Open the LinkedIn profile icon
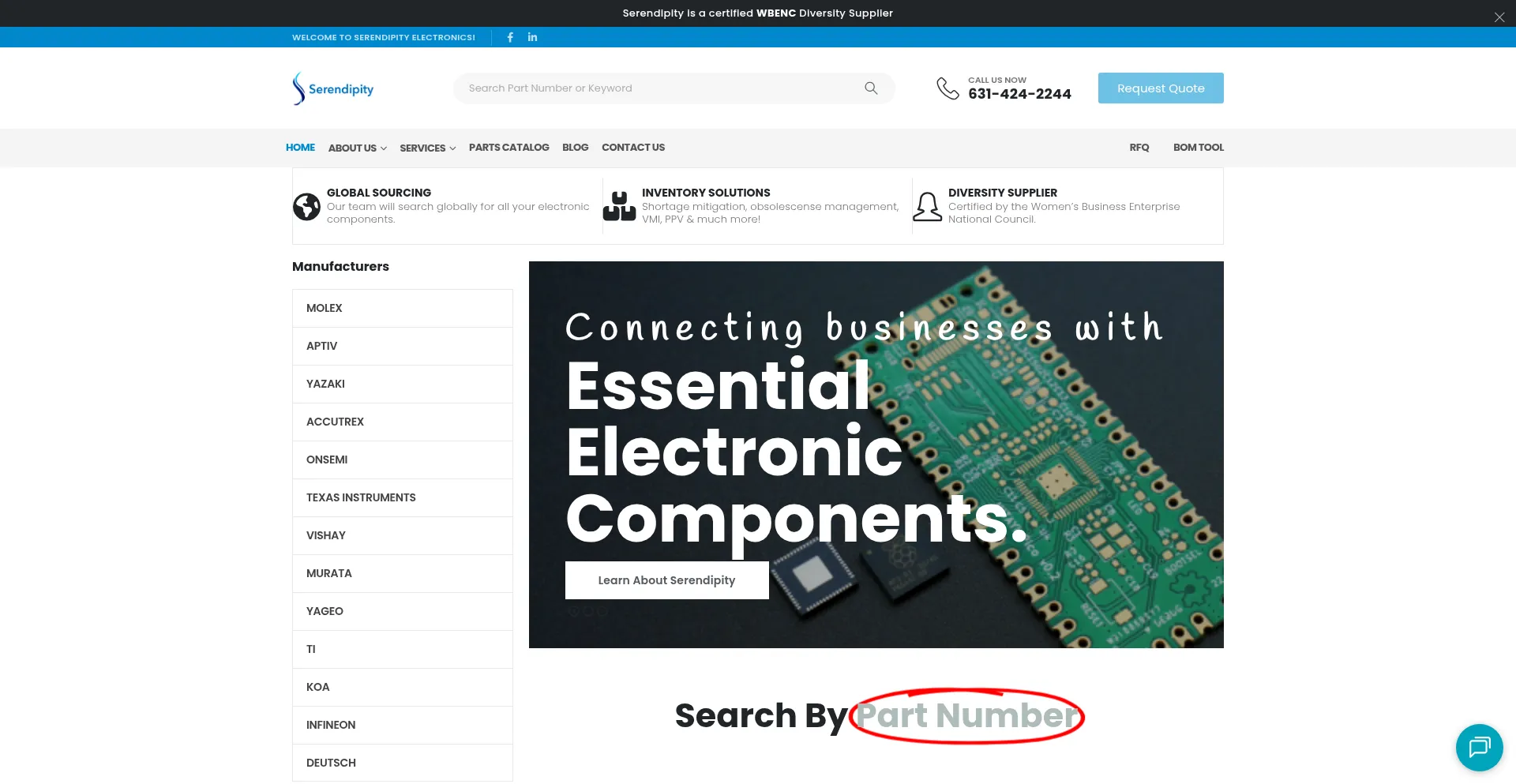1516x784 pixels. click(x=532, y=37)
